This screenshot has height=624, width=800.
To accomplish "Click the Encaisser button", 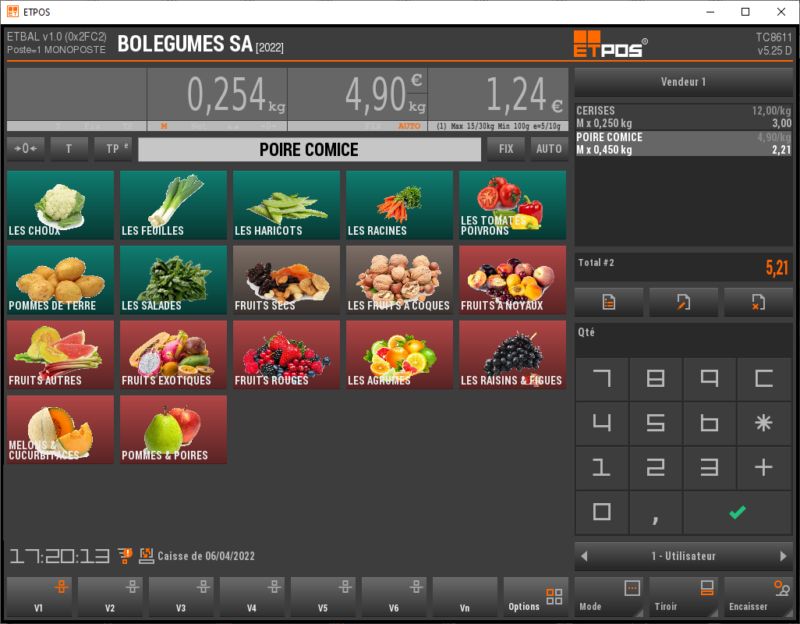I will pyautogui.click(x=758, y=597).
